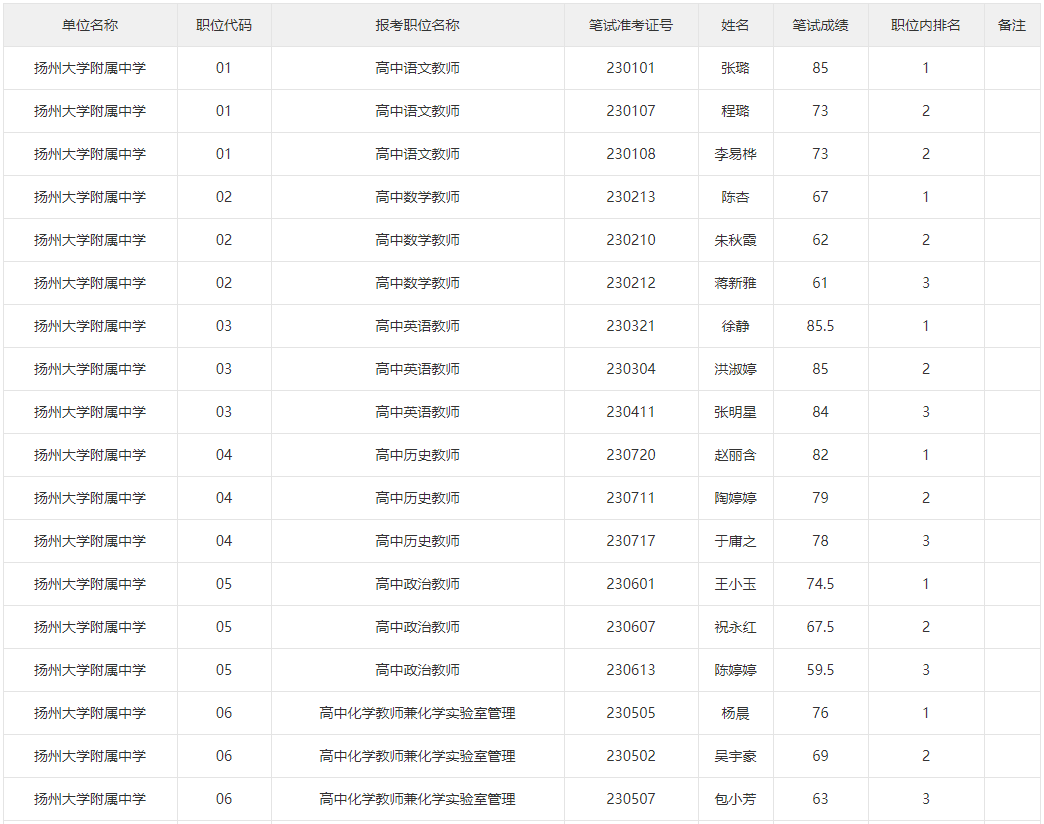The image size is (1044, 824).
Task: Select the name 赵丽含
Action: tap(735, 455)
